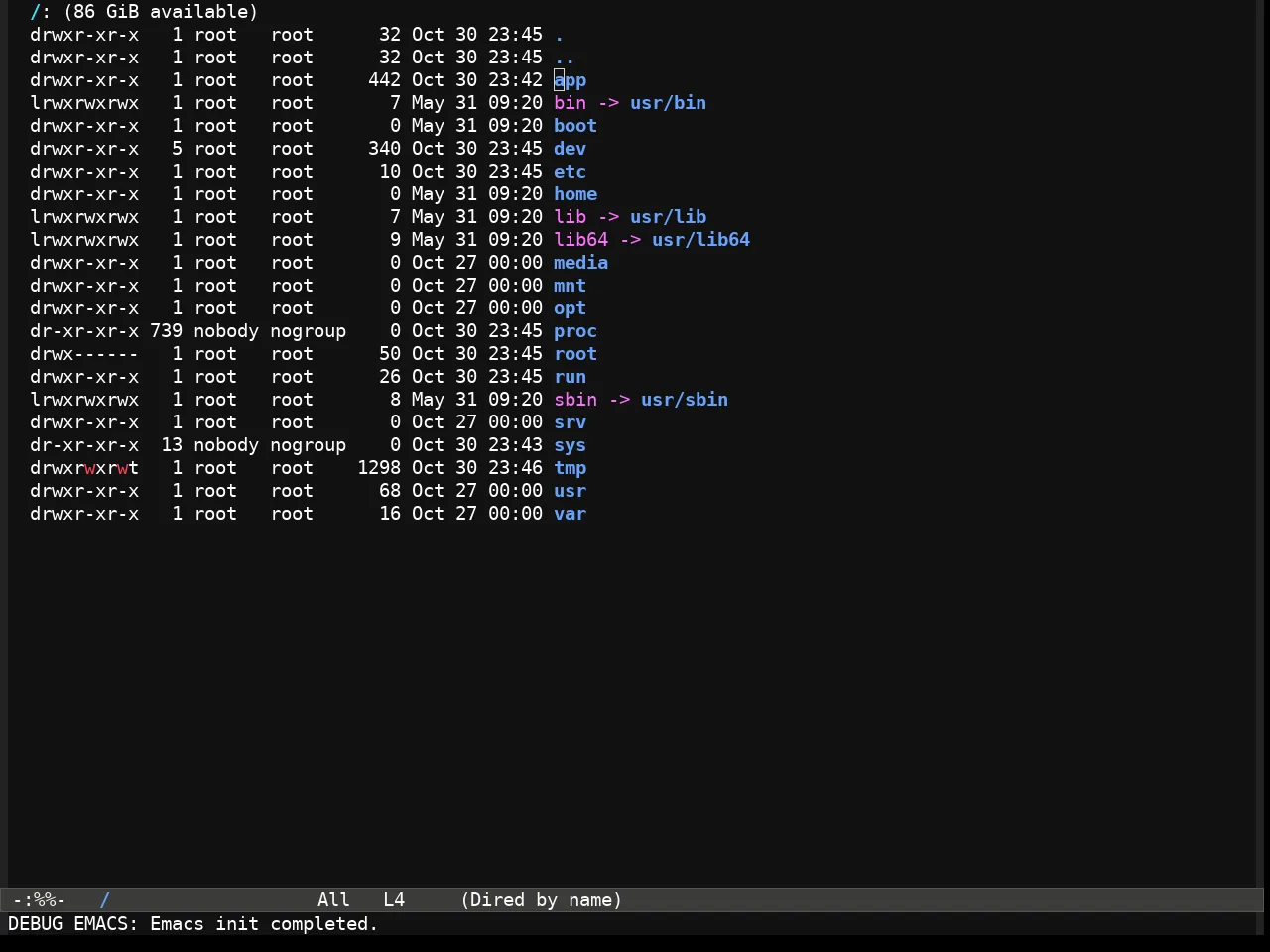Image resolution: width=1270 pixels, height=952 pixels.
Task: Click the '/: (86 GiB available)' header
Action: tap(144, 12)
